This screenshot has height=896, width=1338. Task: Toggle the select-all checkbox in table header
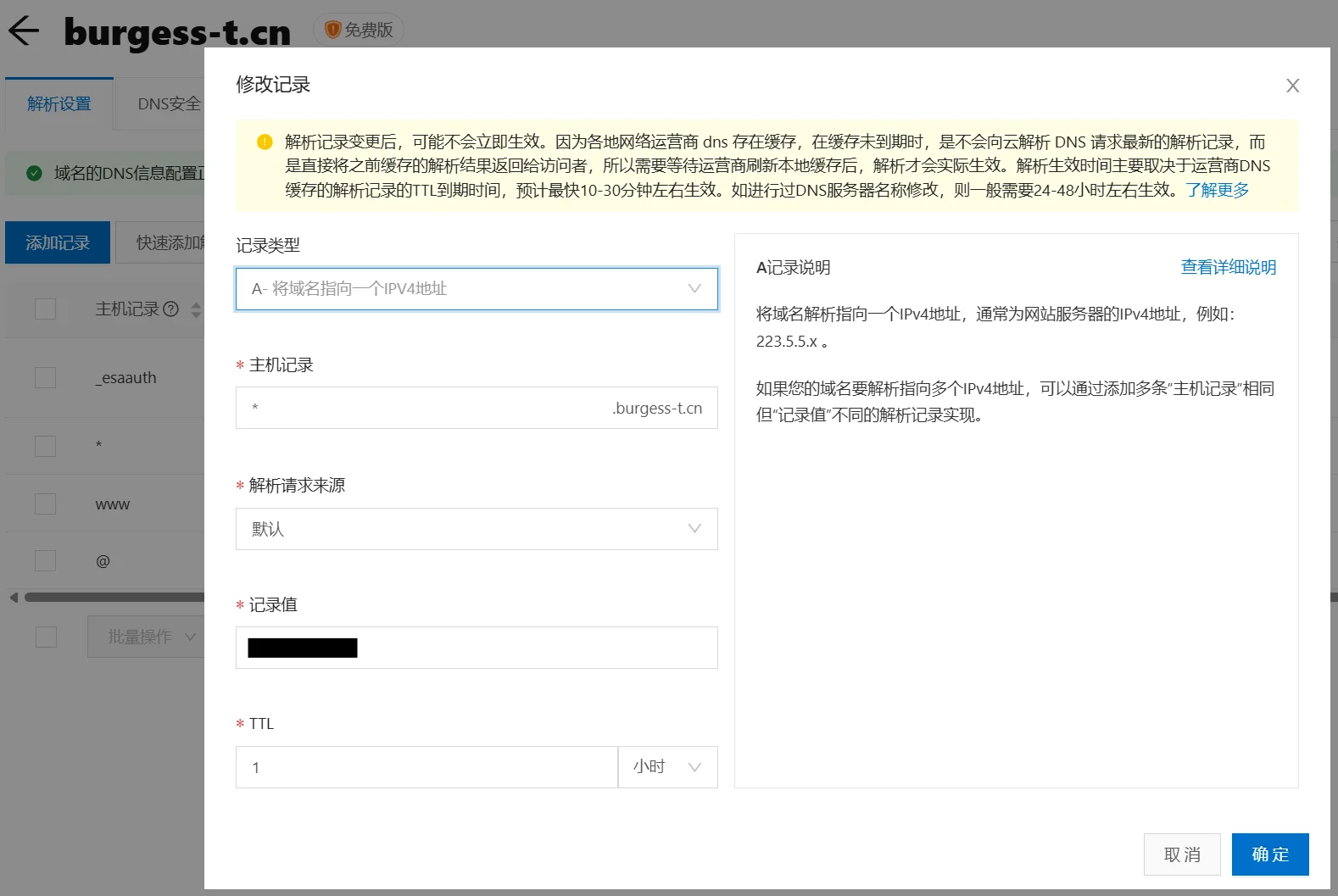click(x=46, y=309)
